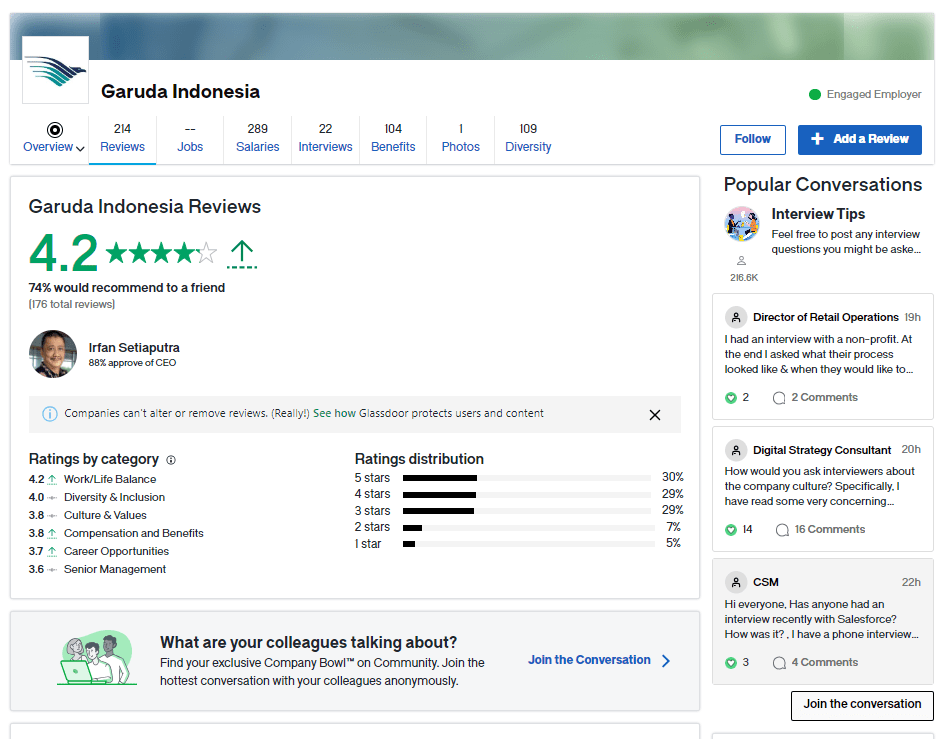Open the Jobs tab
This screenshot has height=739, width=944.
[x=190, y=139]
